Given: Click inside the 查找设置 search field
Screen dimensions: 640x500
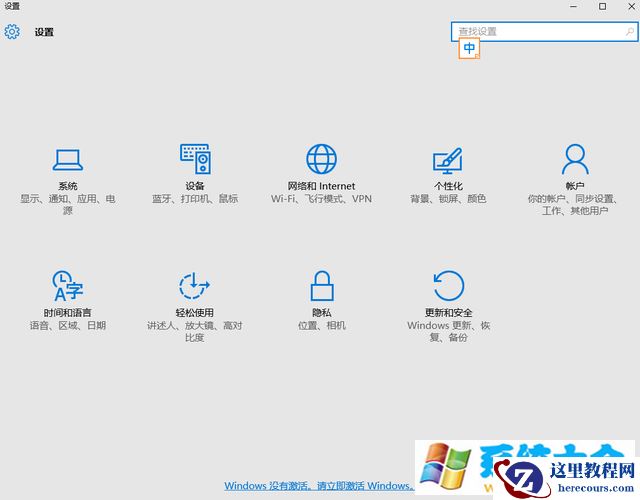Looking at the screenshot, I should [544, 31].
